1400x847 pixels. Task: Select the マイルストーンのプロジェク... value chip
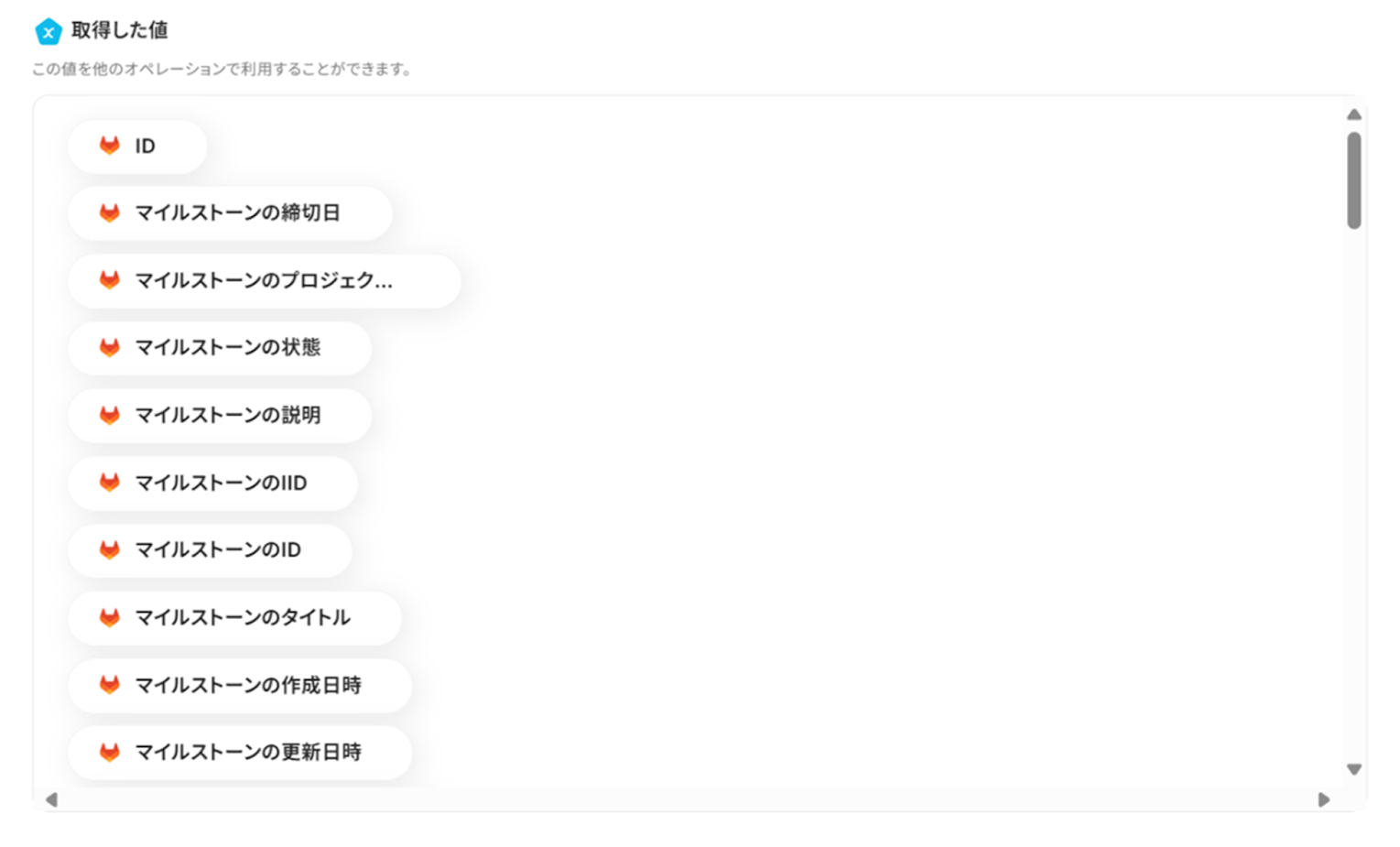264,280
